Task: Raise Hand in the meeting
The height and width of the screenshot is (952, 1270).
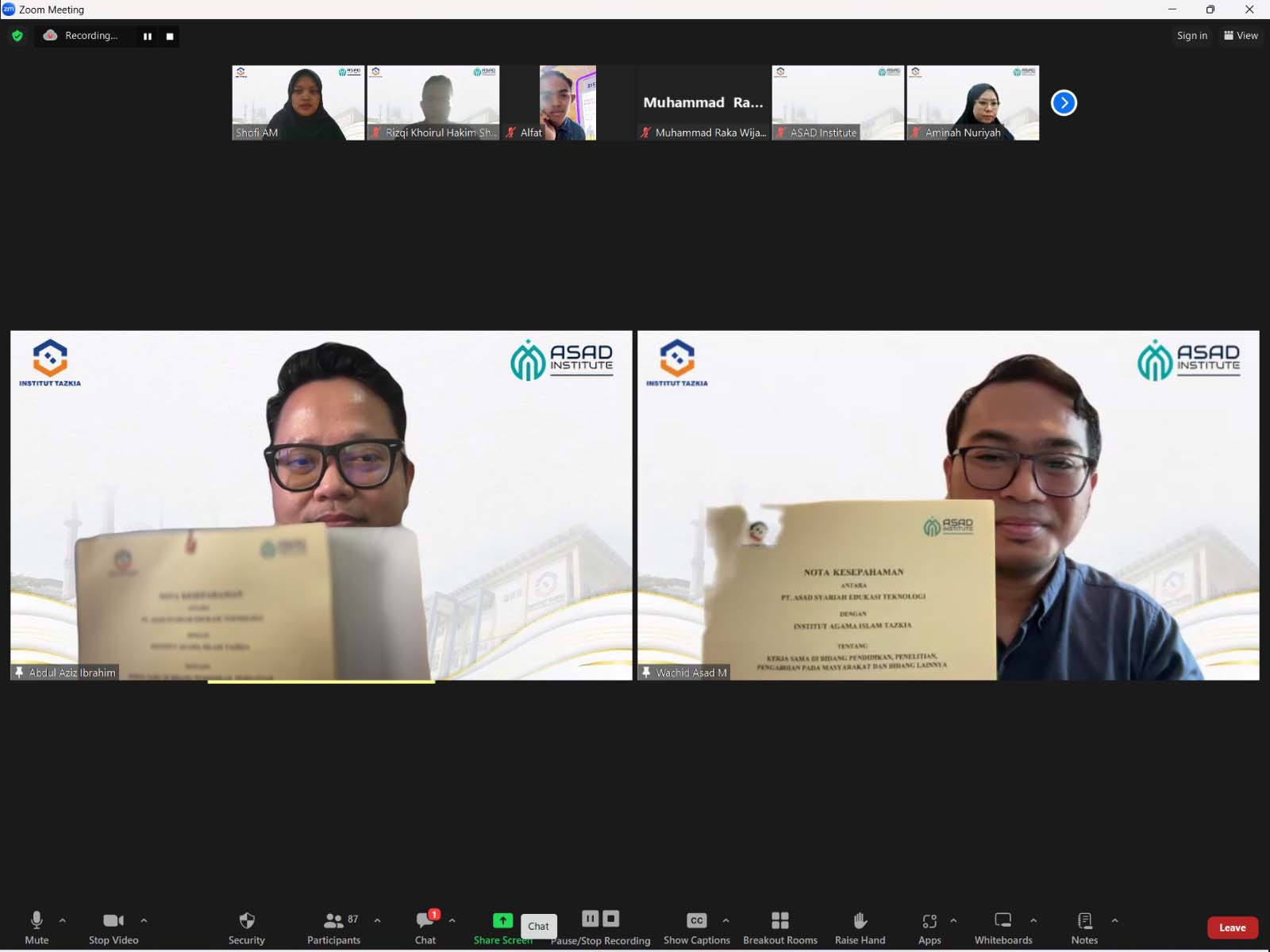Action: pos(860,927)
